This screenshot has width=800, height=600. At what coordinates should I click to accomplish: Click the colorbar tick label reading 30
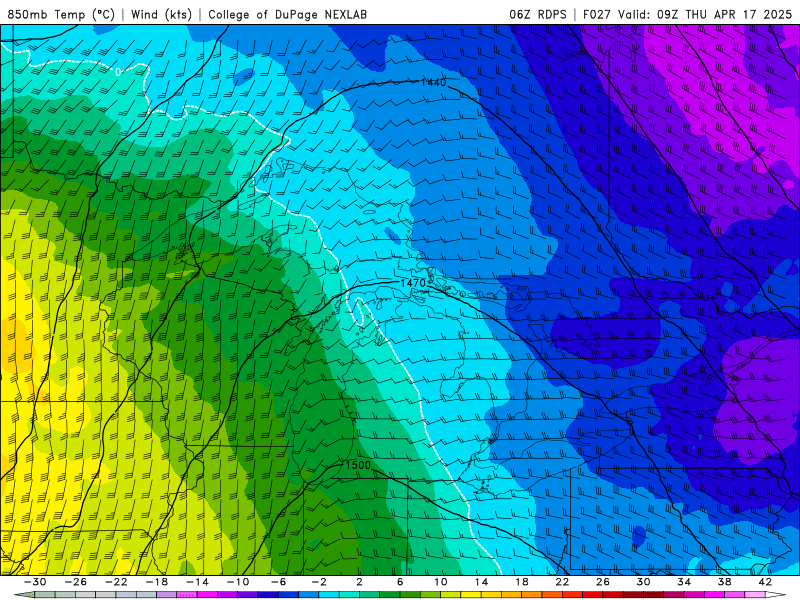pos(643,582)
